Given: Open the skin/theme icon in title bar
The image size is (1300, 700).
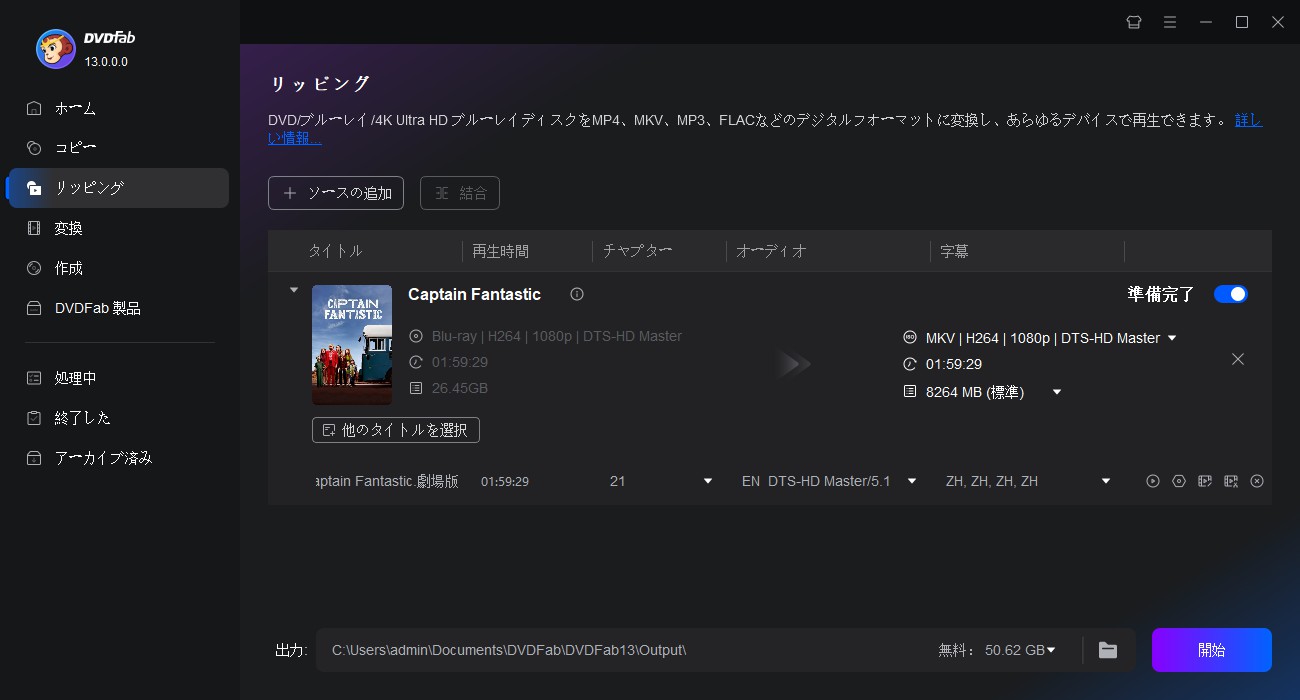Looking at the screenshot, I should pos(1134,22).
